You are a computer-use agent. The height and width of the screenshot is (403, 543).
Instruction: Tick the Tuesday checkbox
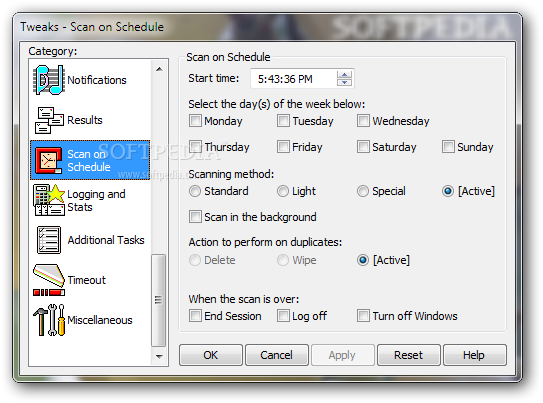point(283,121)
